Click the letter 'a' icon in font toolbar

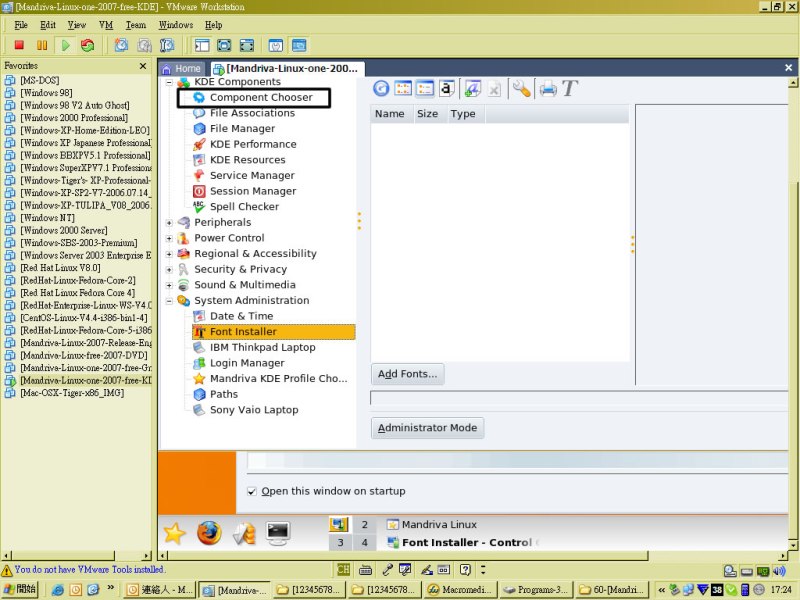coord(446,89)
